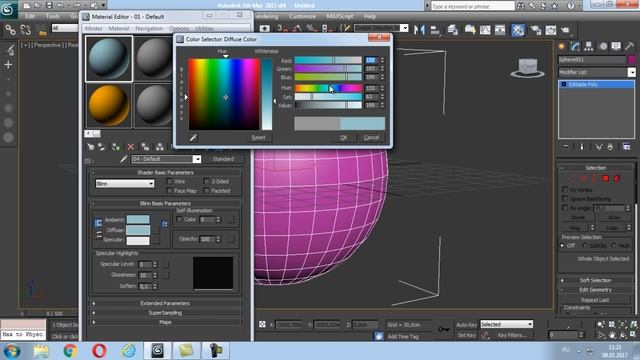Open the Motion command panel tab
The width and height of the screenshot is (640, 360).
(x=603, y=47)
